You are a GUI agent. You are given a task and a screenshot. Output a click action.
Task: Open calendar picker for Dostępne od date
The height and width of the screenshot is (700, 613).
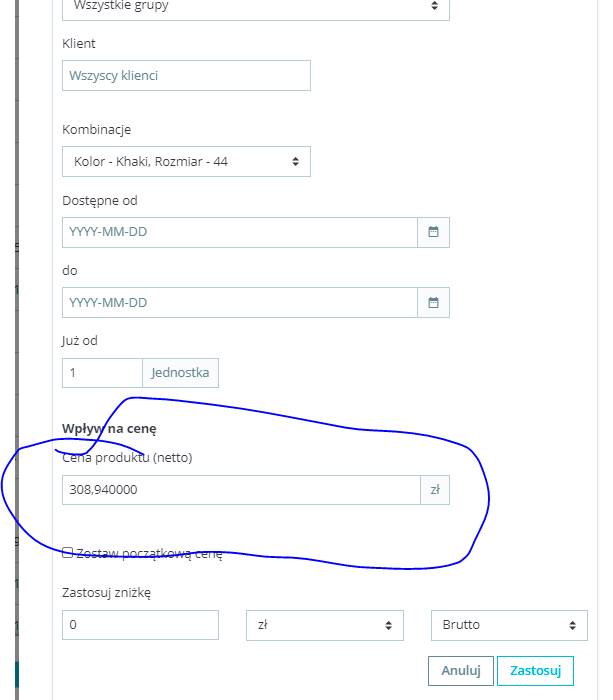click(433, 232)
